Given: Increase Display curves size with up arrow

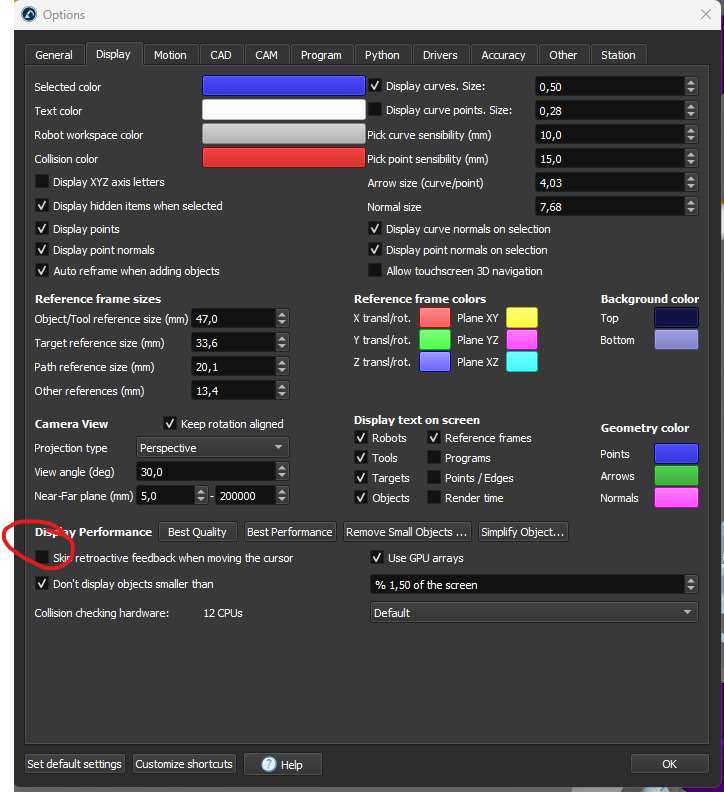Looking at the screenshot, I should (x=691, y=82).
